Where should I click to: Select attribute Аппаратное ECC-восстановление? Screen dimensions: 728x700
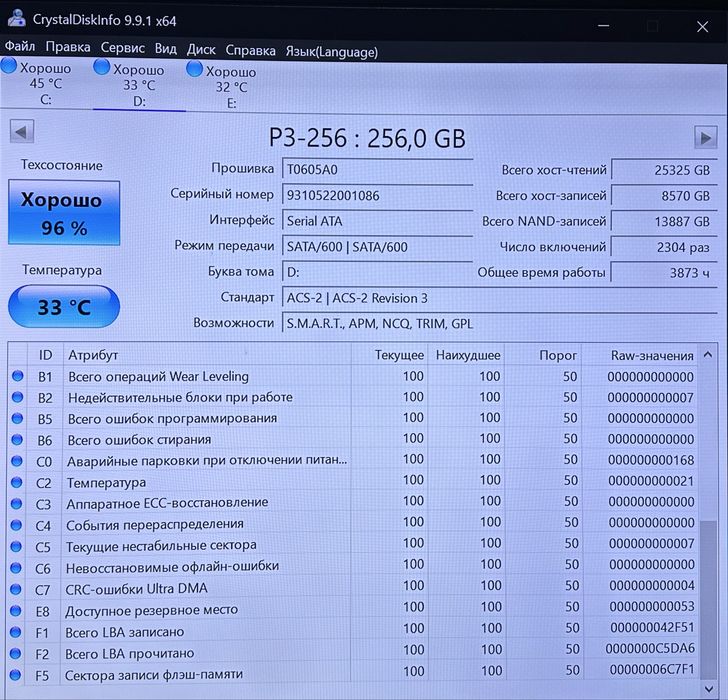pyautogui.click(x=167, y=503)
